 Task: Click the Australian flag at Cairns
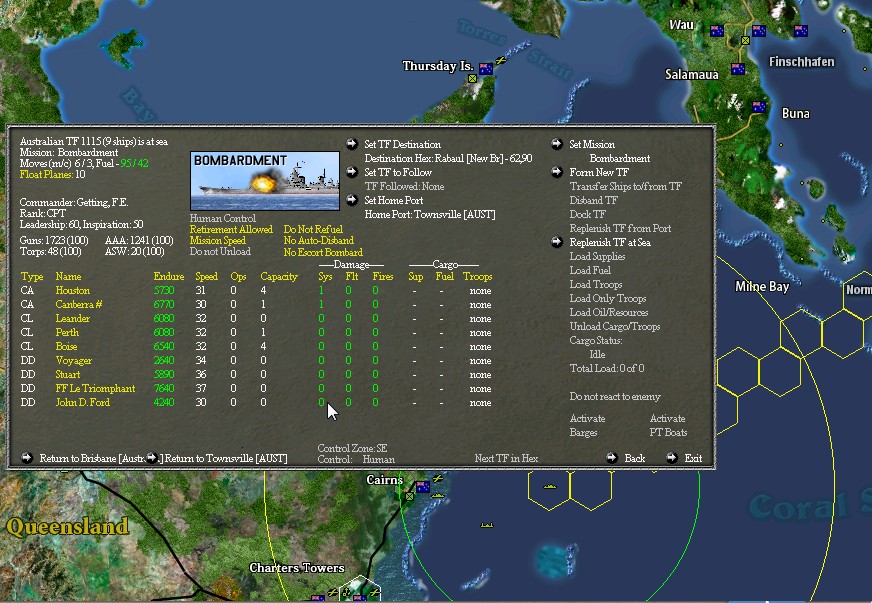tap(423, 487)
